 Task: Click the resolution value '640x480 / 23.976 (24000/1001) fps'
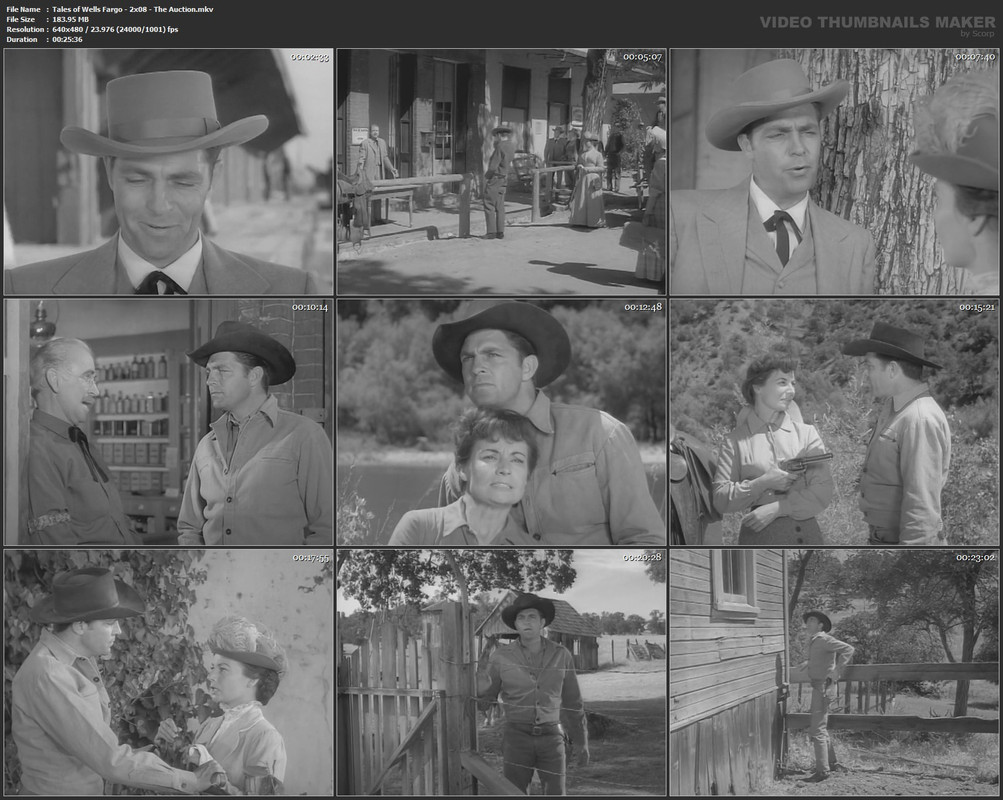(115, 29)
